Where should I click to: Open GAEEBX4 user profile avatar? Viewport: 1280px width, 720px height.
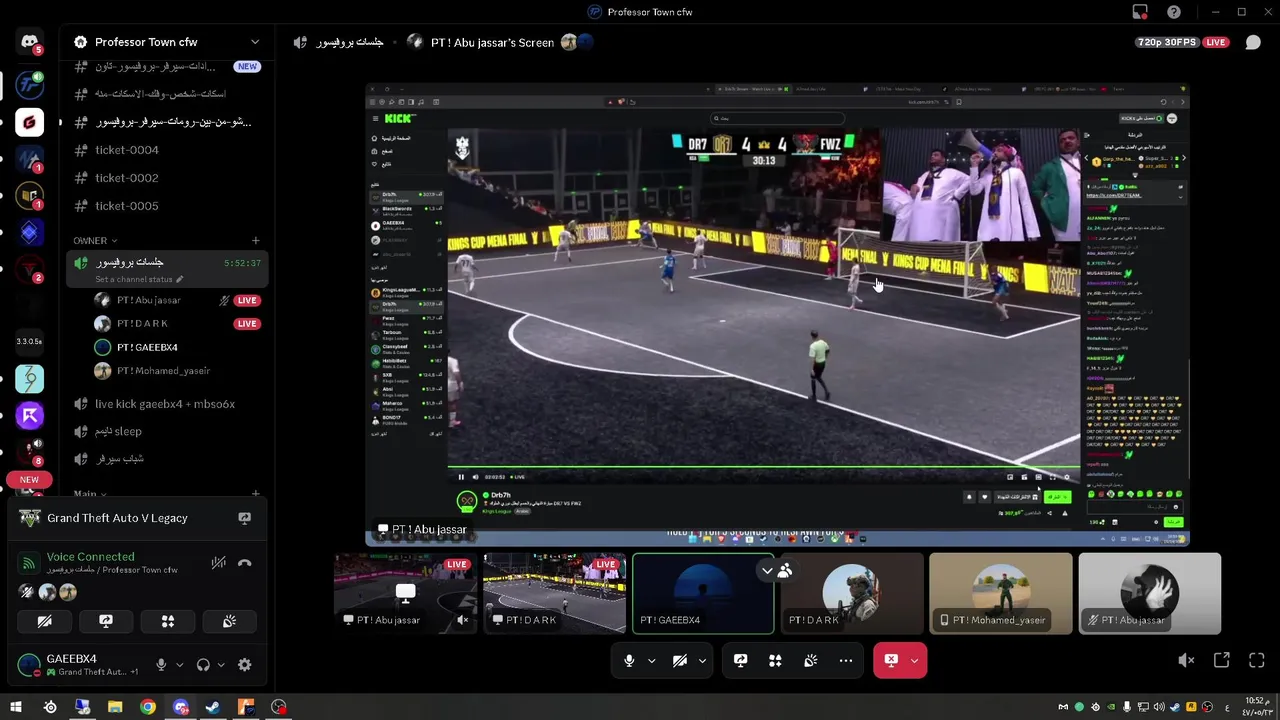(x=29, y=664)
